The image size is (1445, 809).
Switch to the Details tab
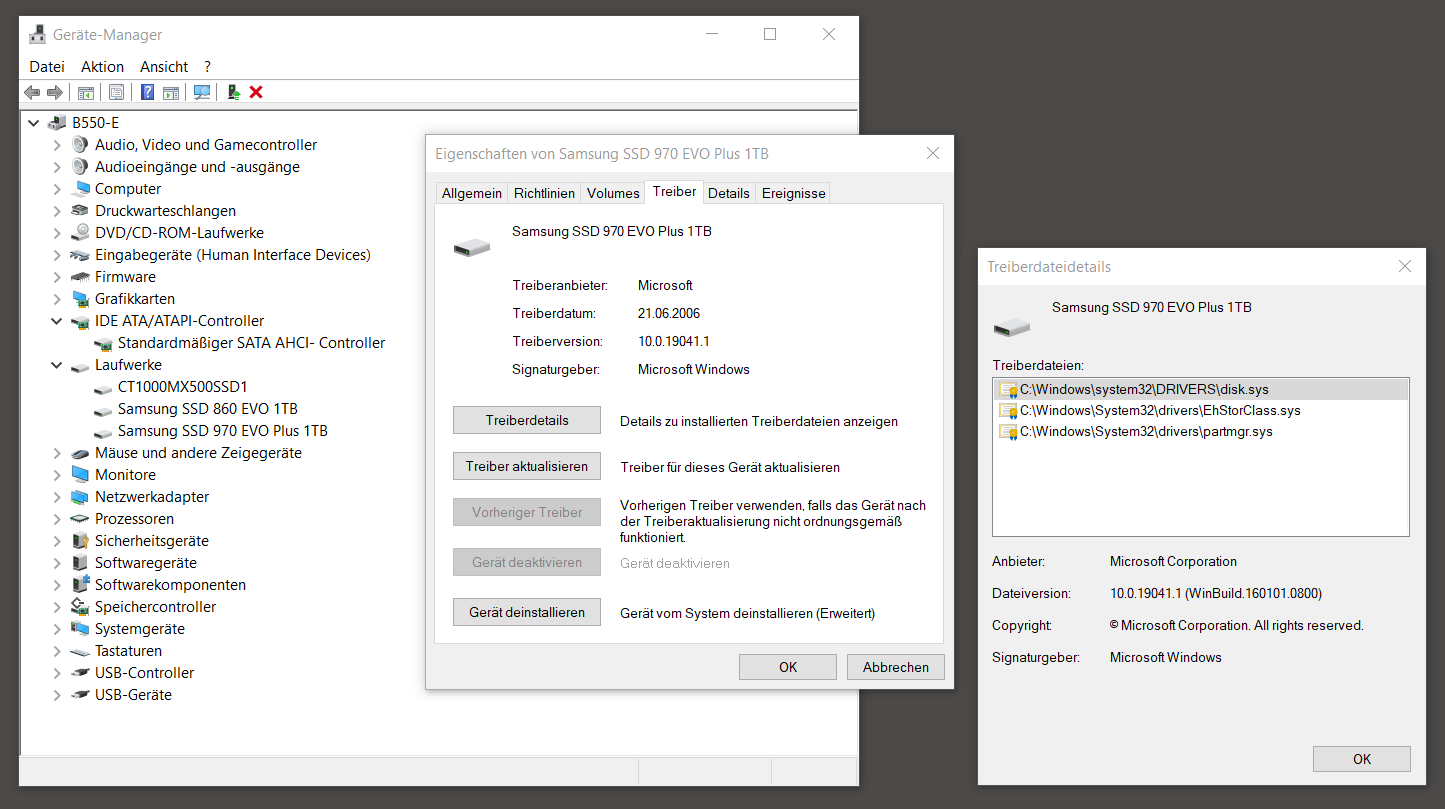729,193
